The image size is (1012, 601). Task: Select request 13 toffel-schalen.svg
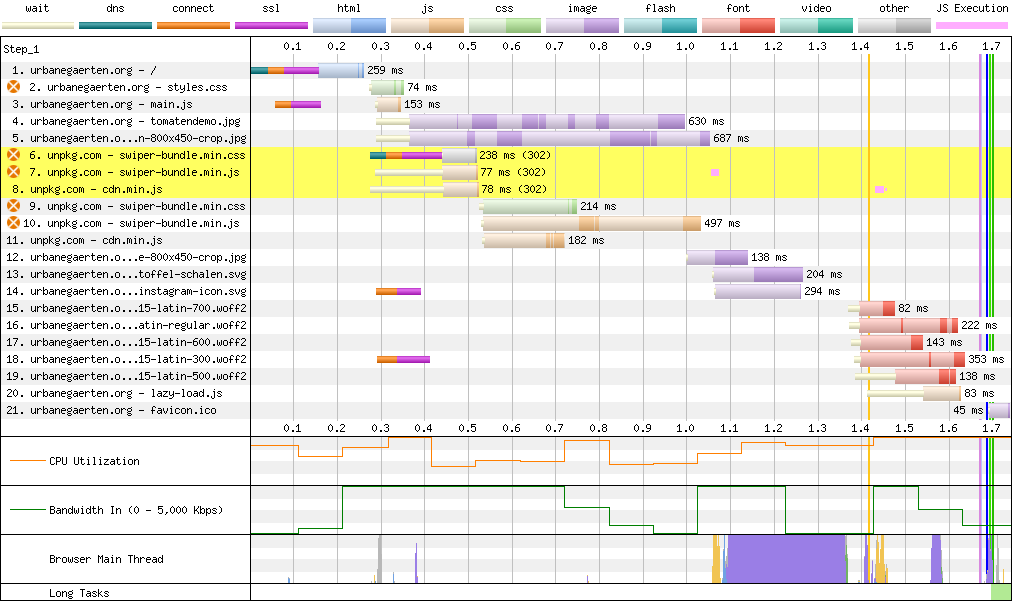(x=126, y=274)
